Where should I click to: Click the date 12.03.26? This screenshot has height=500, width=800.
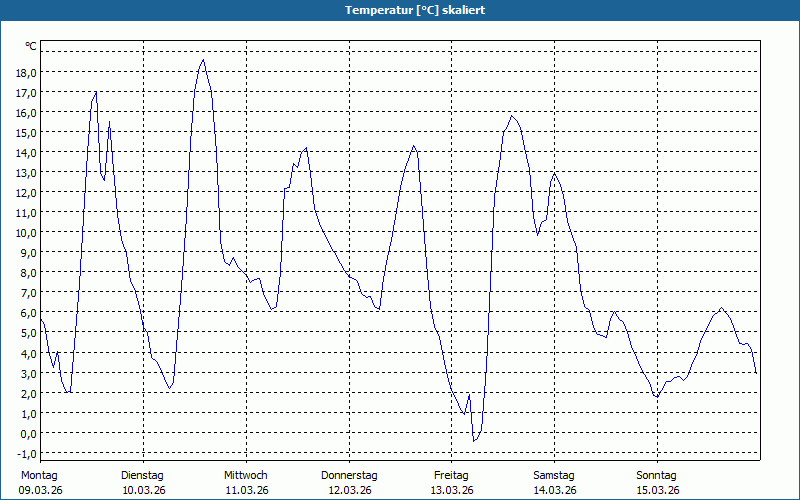click(349, 491)
